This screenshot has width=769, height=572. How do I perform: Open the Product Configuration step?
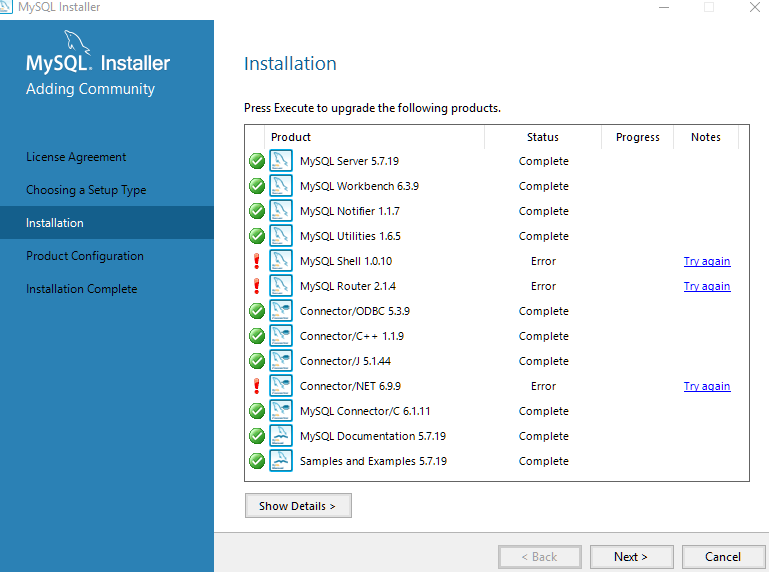(x=85, y=256)
